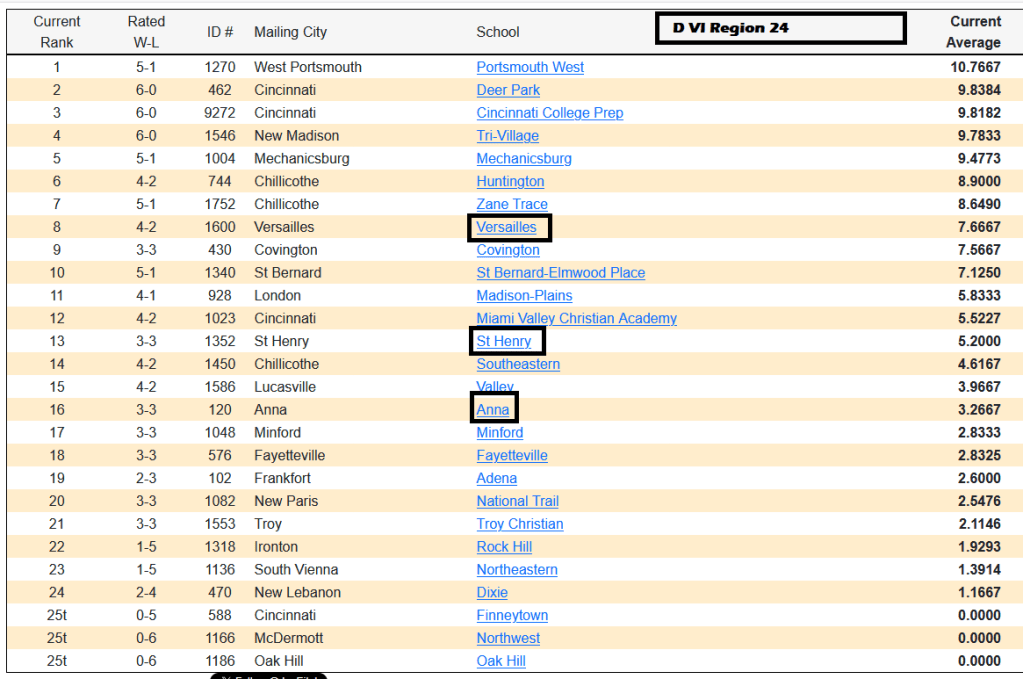Screen dimensions: 1023x679
Task: Open the Covington school link
Action: (x=508, y=250)
